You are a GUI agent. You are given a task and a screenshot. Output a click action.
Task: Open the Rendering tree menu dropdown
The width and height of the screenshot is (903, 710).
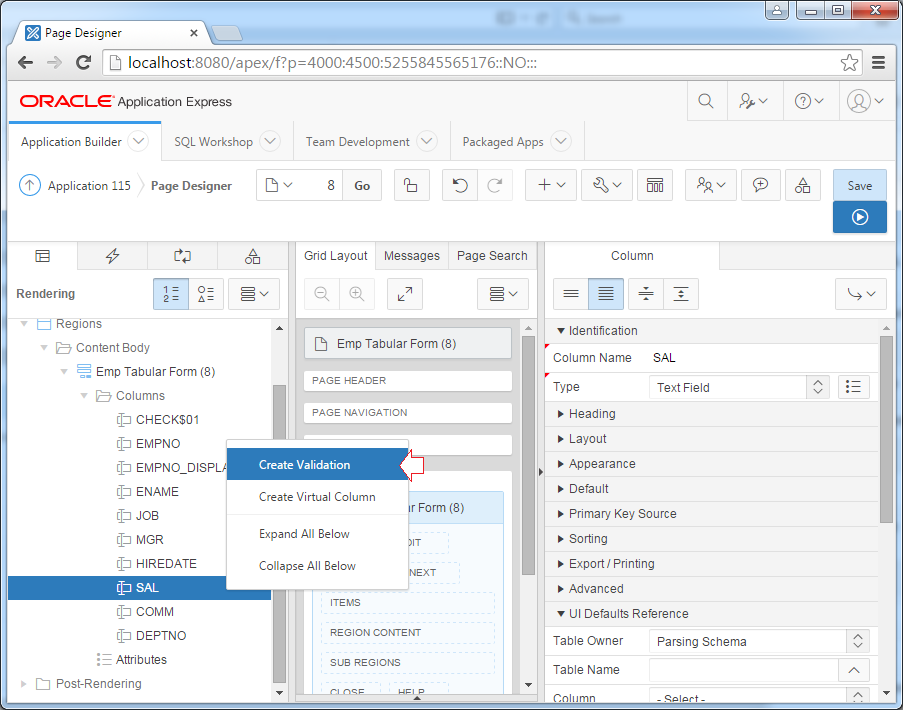click(x=254, y=294)
